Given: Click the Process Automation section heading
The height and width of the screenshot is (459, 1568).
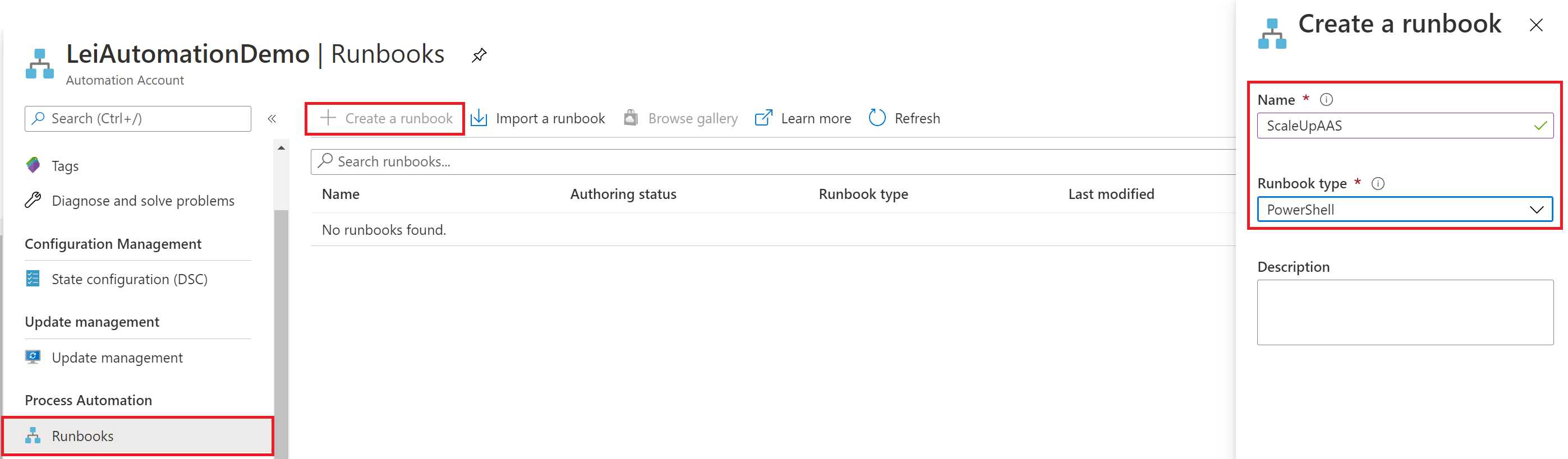Looking at the screenshot, I should (x=89, y=400).
